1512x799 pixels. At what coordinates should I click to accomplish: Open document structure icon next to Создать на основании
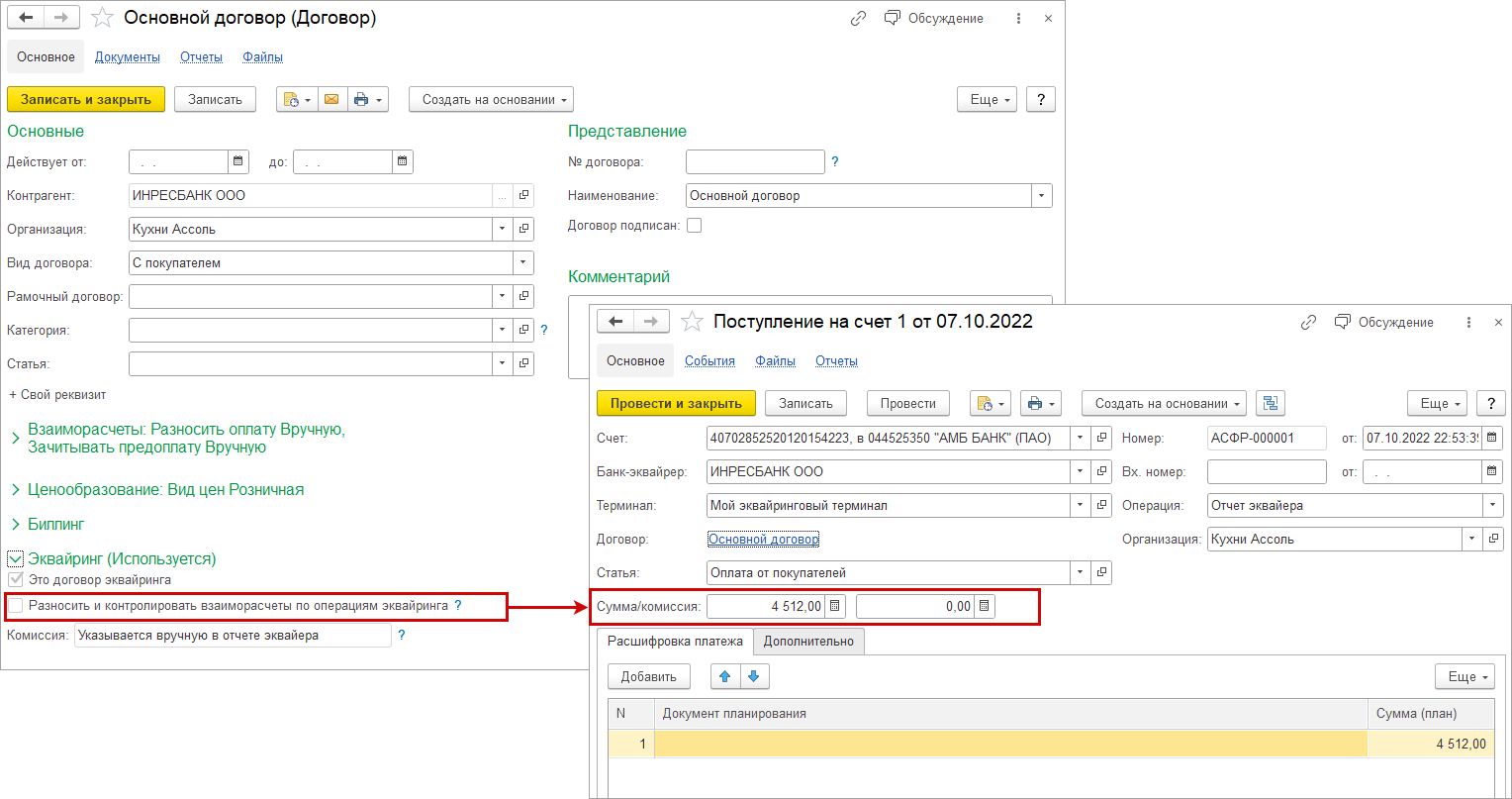(x=1271, y=403)
